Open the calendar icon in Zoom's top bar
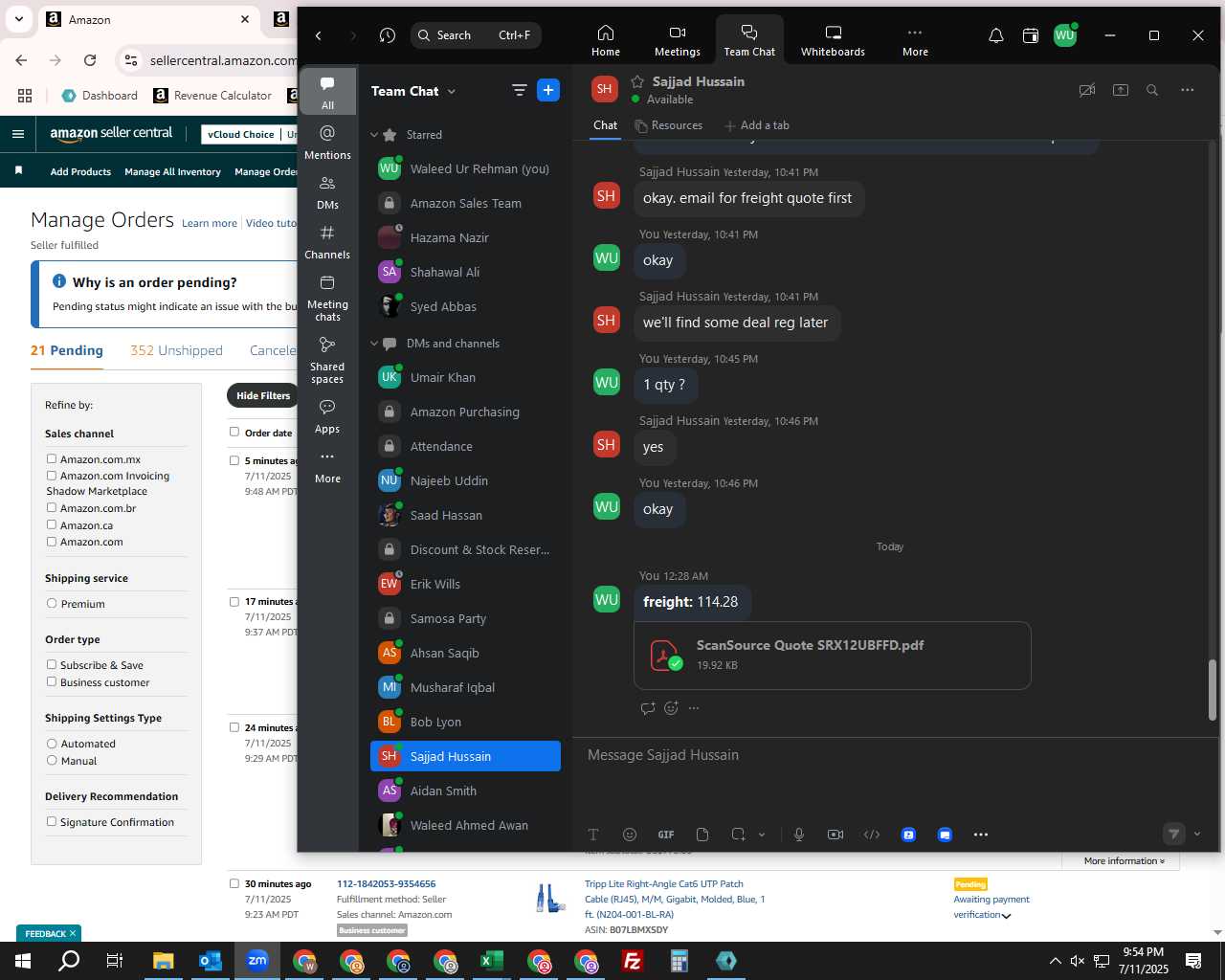This screenshot has height=980, width=1225. pos(1031,35)
